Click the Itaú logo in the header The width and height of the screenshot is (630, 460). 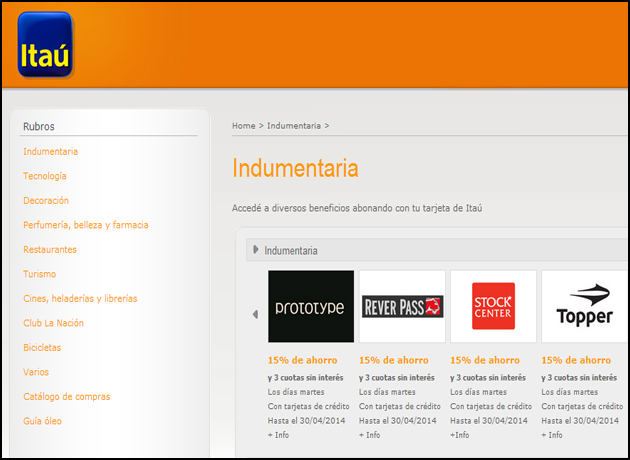(45, 45)
